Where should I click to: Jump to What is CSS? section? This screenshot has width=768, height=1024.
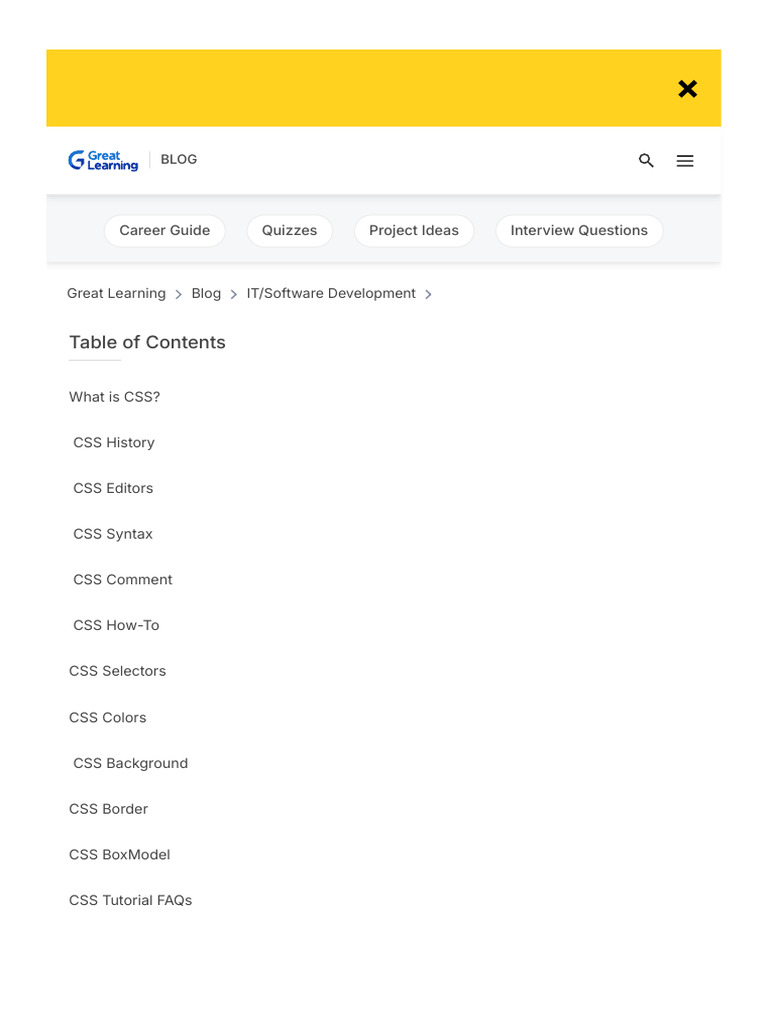(114, 397)
